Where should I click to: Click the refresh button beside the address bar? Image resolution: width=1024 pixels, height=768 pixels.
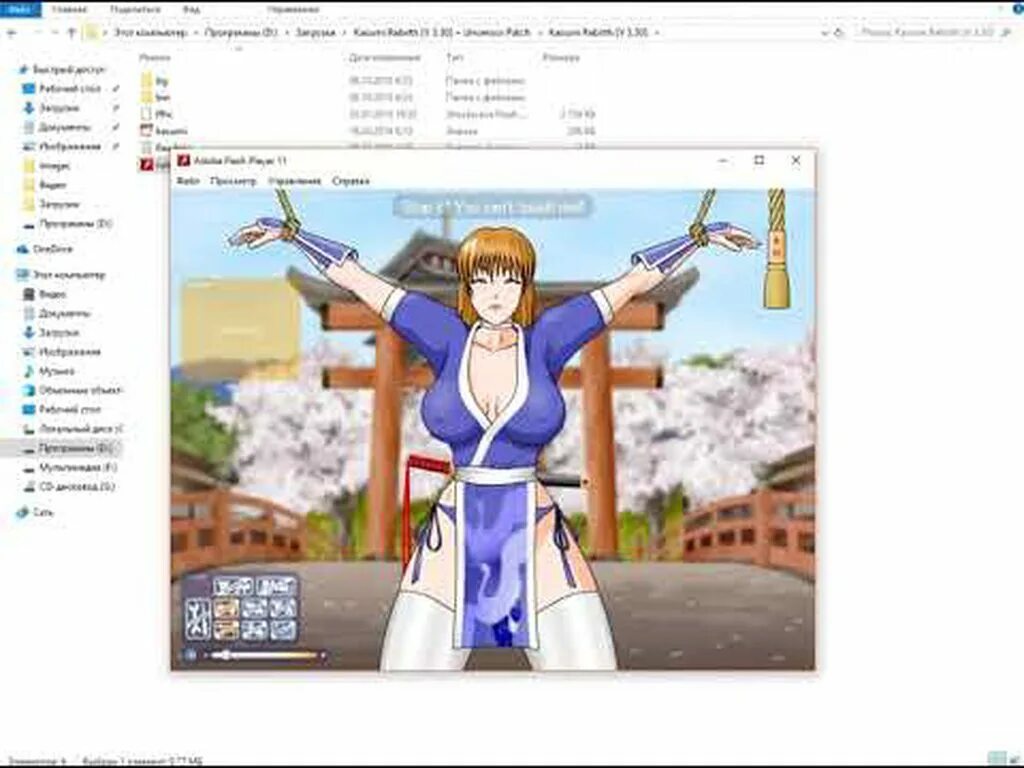[839, 32]
